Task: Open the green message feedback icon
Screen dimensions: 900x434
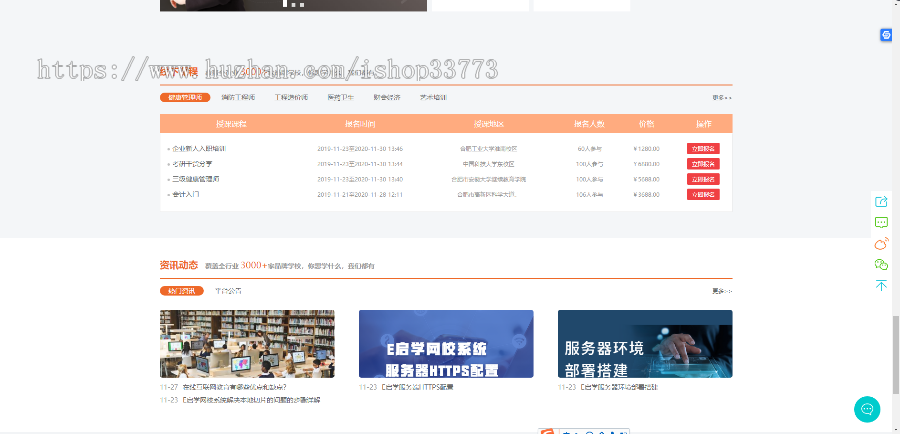Action: pyautogui.click(x=881, y=222)
